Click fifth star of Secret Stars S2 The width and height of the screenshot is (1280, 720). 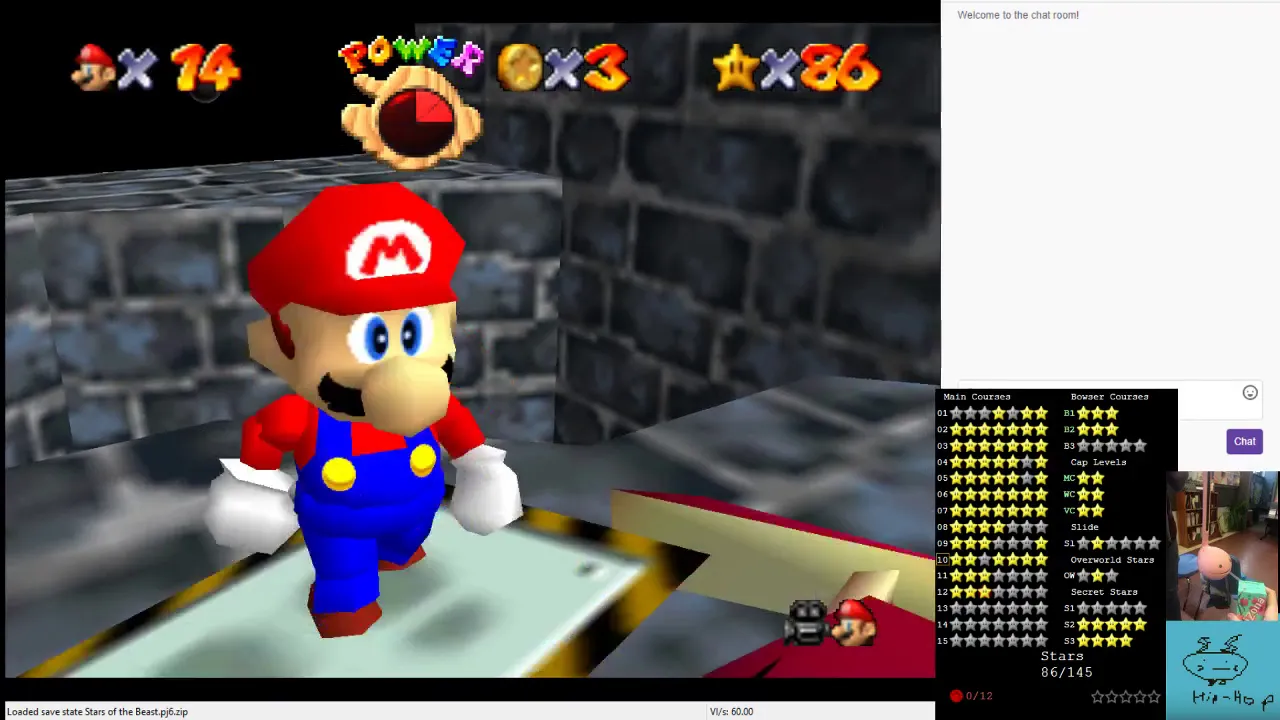coord(1139,625)
